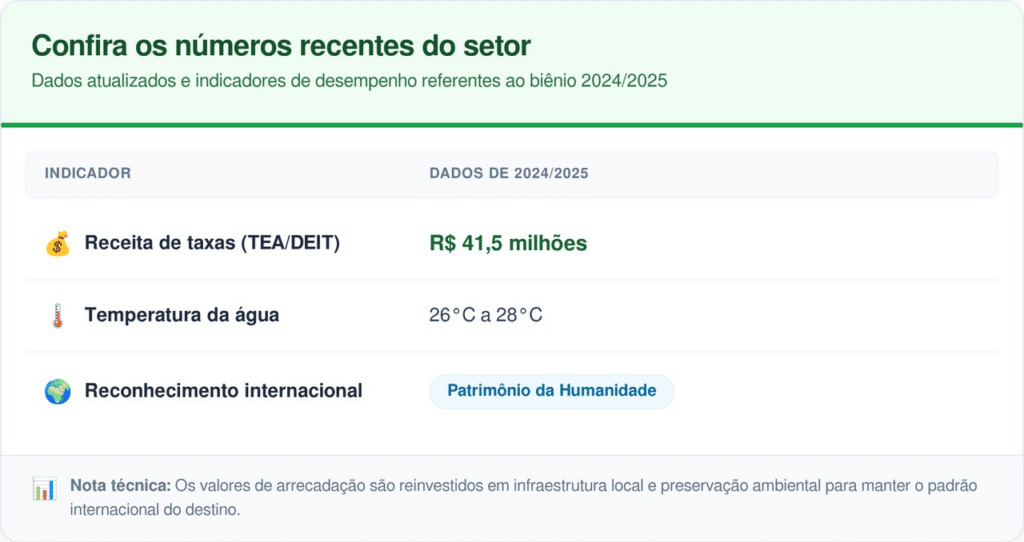Select the "Patrimônio da Humanidade" badge
The image size is (1024, 542).
tap(552, 391)
